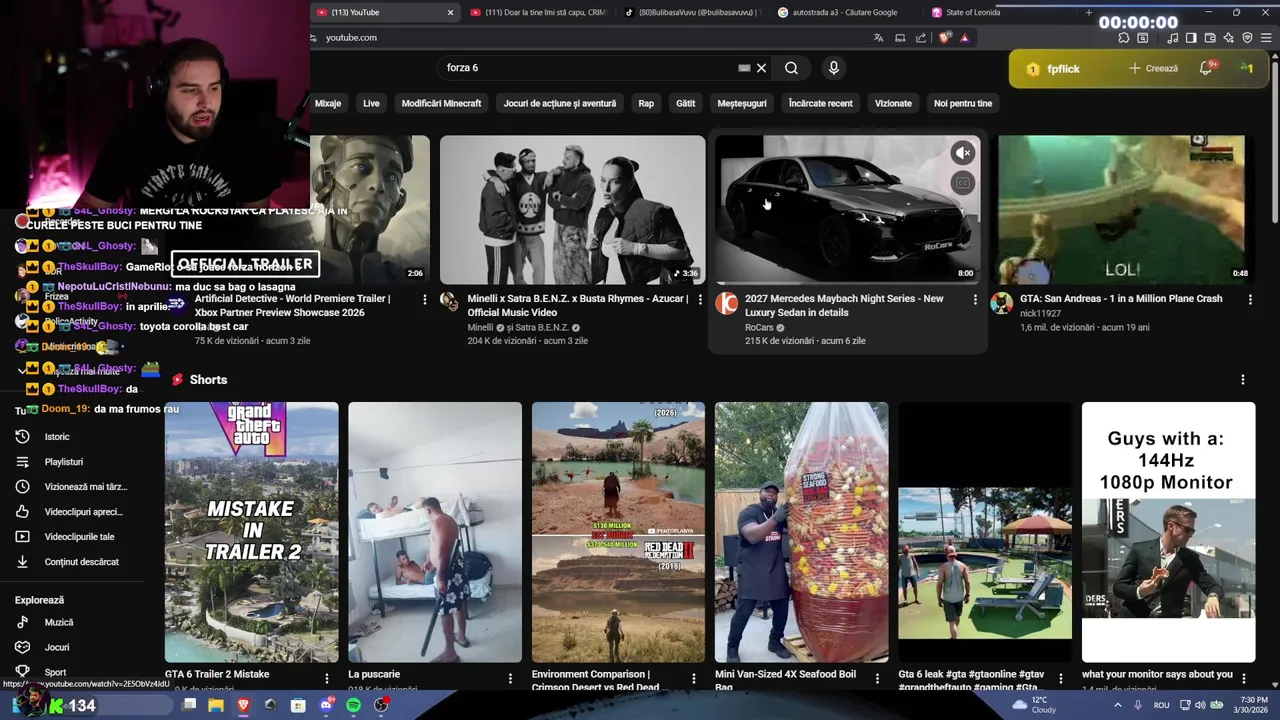Select the Încărcate recent filter chip
The height and width of the screenshot is (720, 1280).
(x=820, y=103)
